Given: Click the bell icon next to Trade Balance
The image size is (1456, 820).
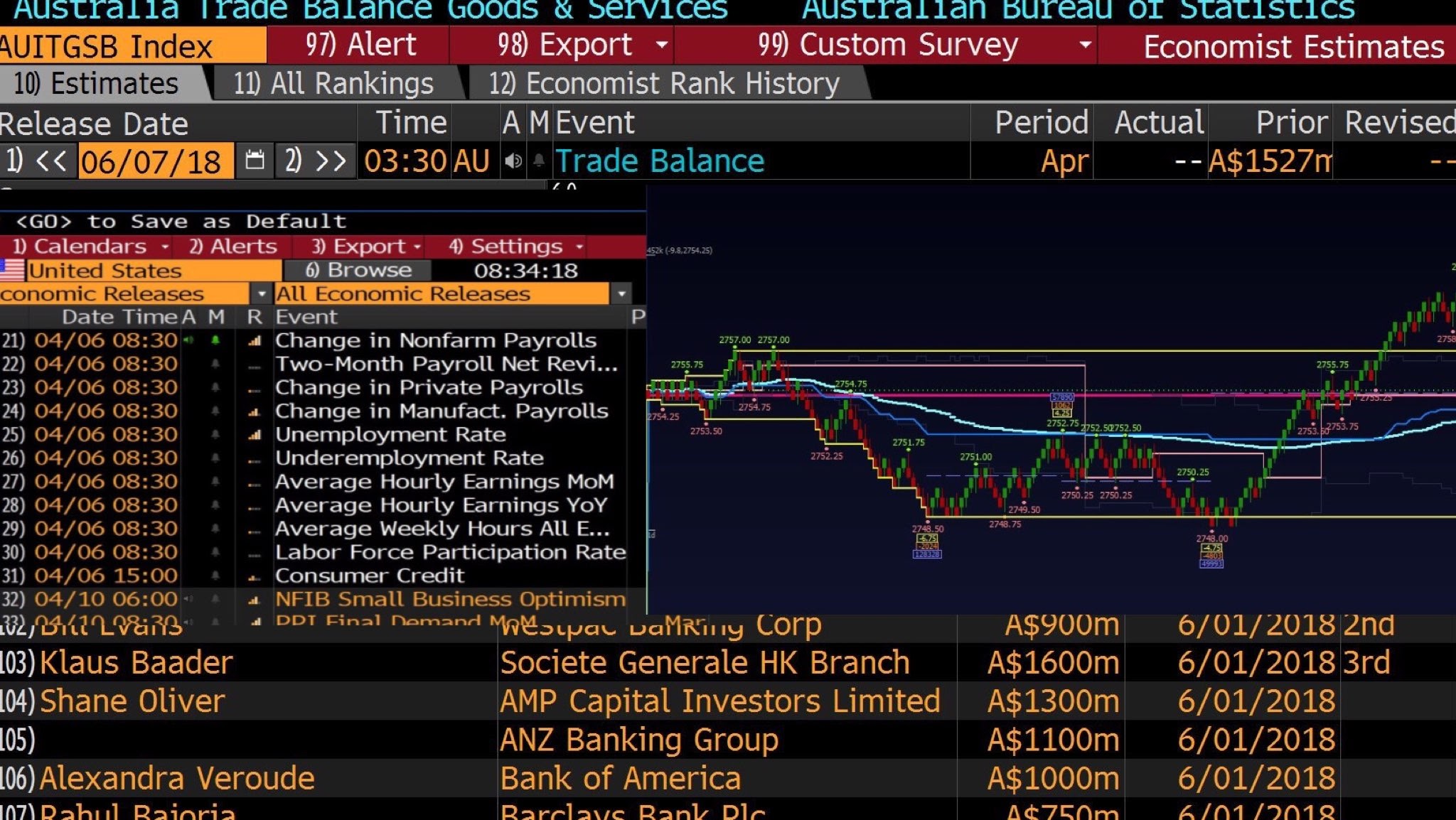Looking at the screenshot, I should coord(539,161).
